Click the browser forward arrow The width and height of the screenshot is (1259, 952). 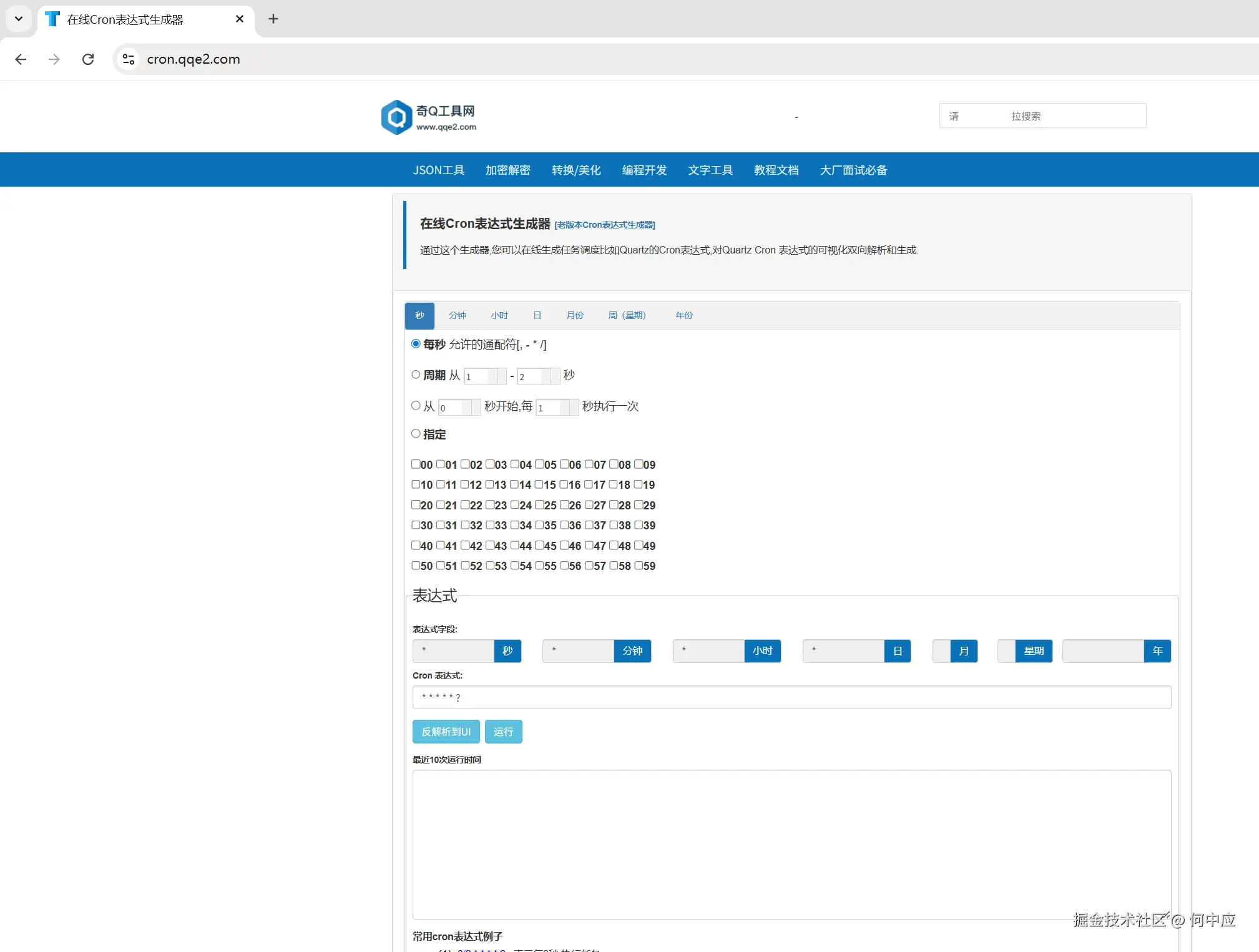pyautogui.click(x=54, y=59)
